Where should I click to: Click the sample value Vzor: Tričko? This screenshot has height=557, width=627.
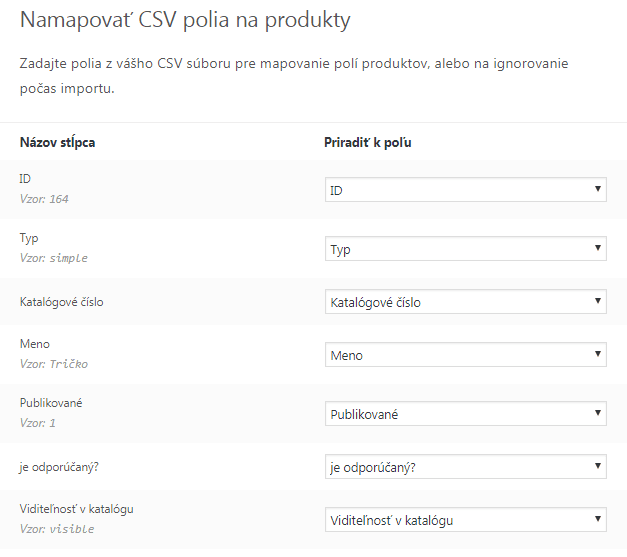(54, 364)
